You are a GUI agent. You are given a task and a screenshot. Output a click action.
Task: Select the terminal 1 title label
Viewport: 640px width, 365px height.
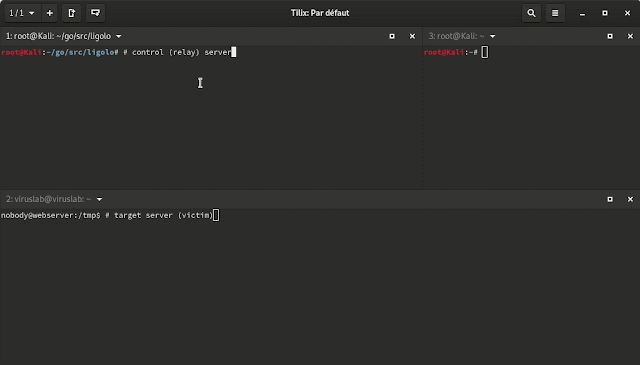[x=58, y=36]
